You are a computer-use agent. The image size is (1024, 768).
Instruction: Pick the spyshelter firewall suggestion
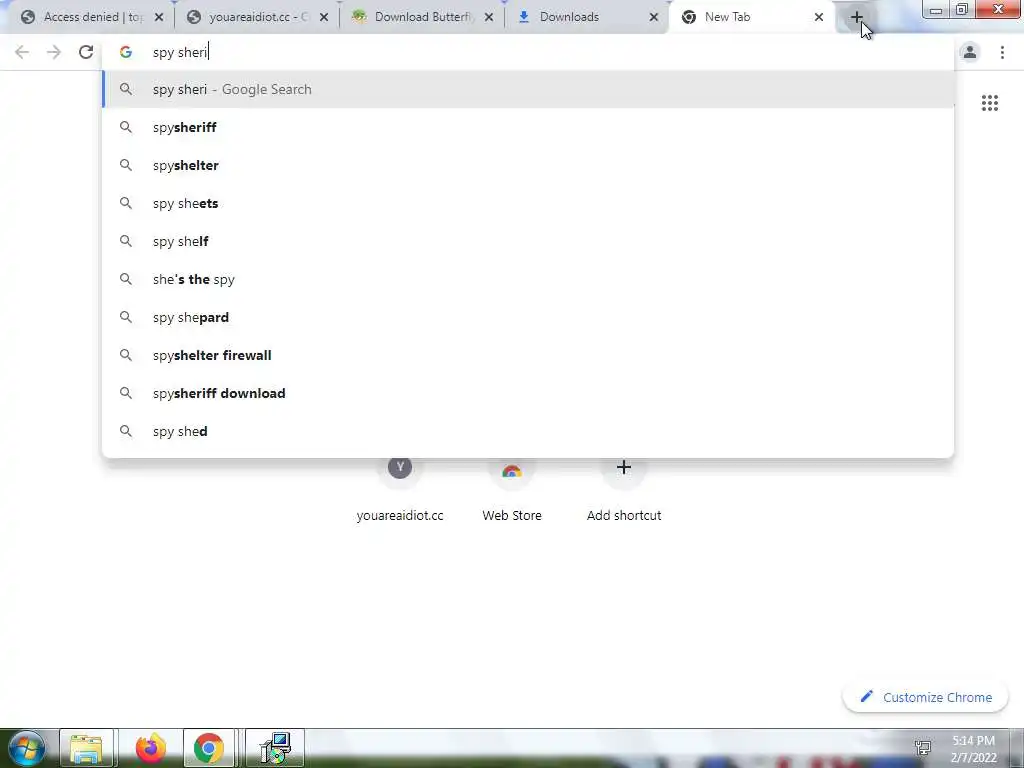(x=528, y=355)
